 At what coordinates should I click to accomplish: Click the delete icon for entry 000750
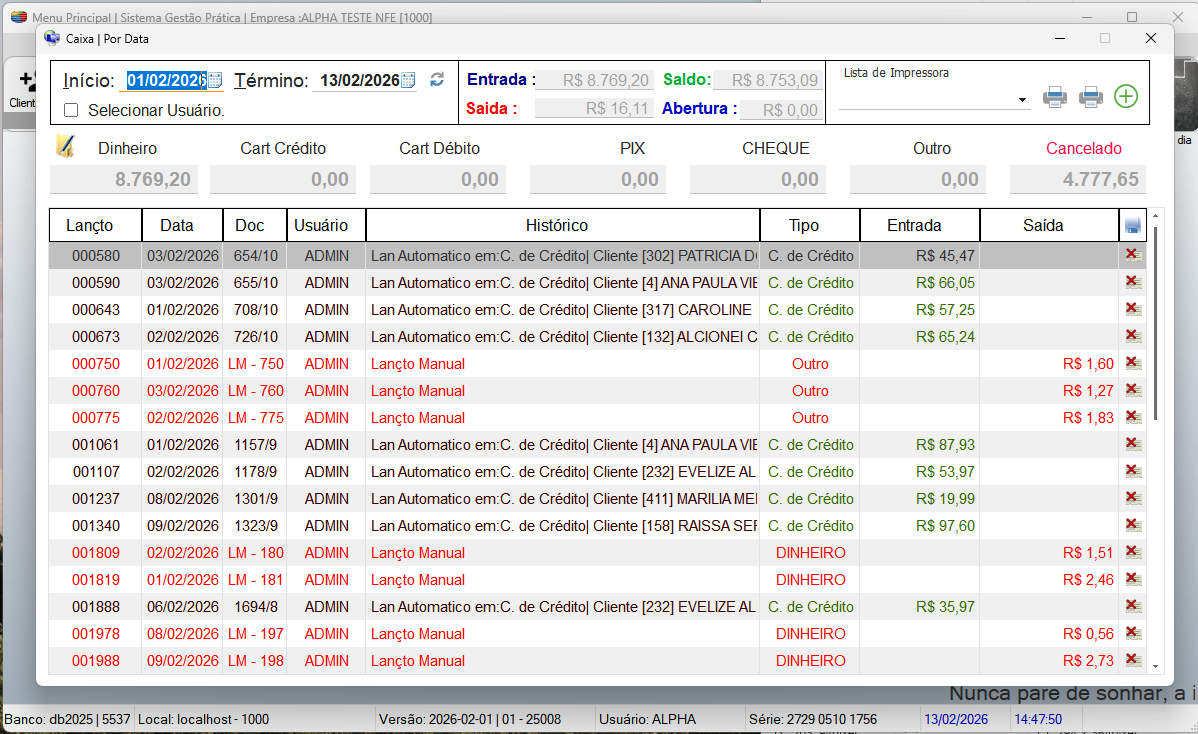(1132, 363)
